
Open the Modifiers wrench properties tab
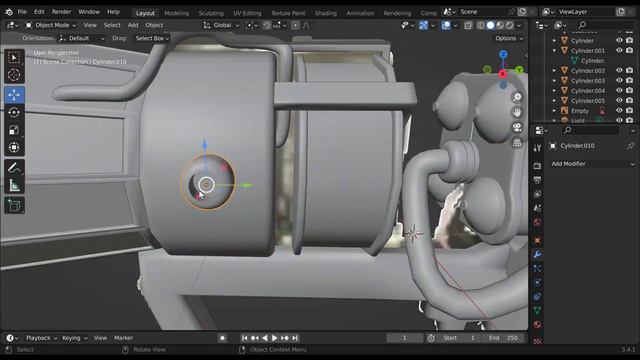coord(537,255)
